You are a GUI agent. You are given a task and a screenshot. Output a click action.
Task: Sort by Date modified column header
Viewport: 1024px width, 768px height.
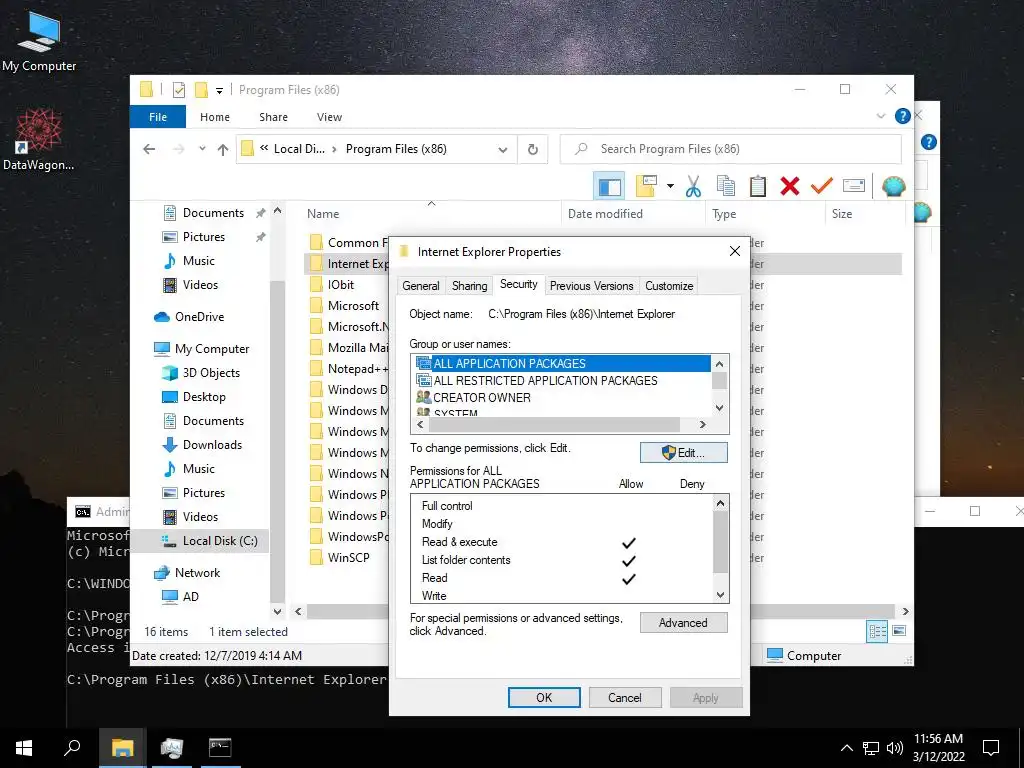633,214
